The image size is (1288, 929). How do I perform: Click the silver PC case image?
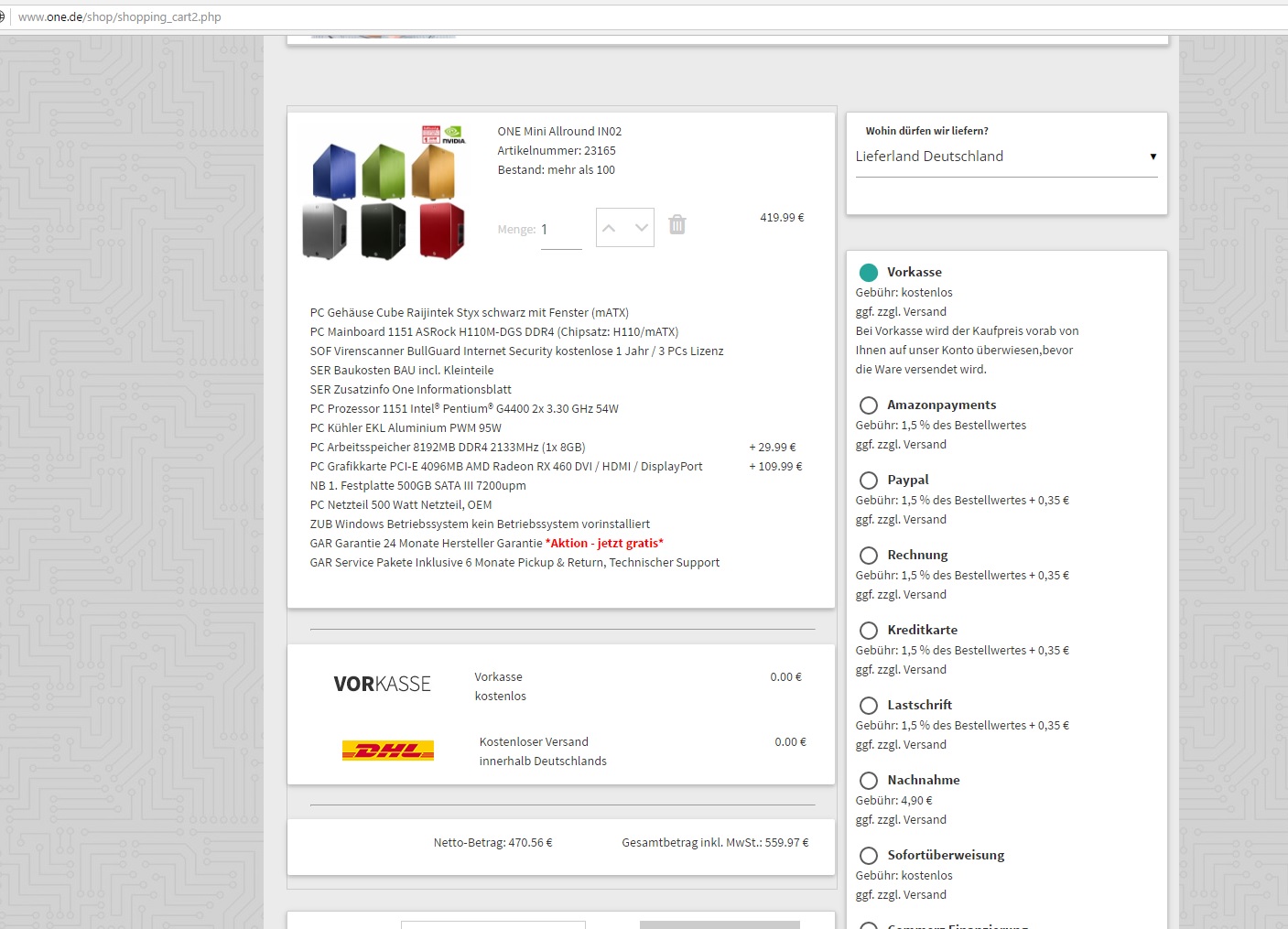tap(325, 231)
